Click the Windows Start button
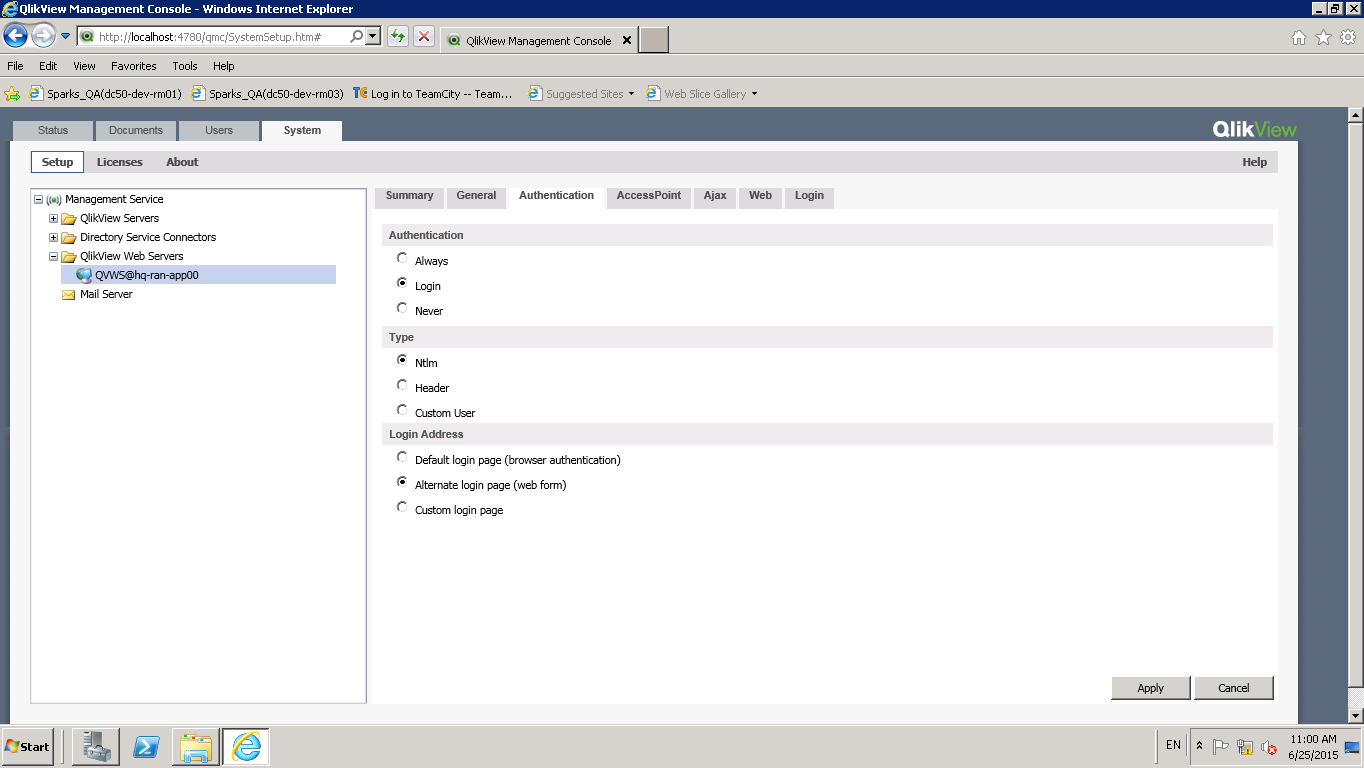1364x768 pixels. (x=28, y=747)
